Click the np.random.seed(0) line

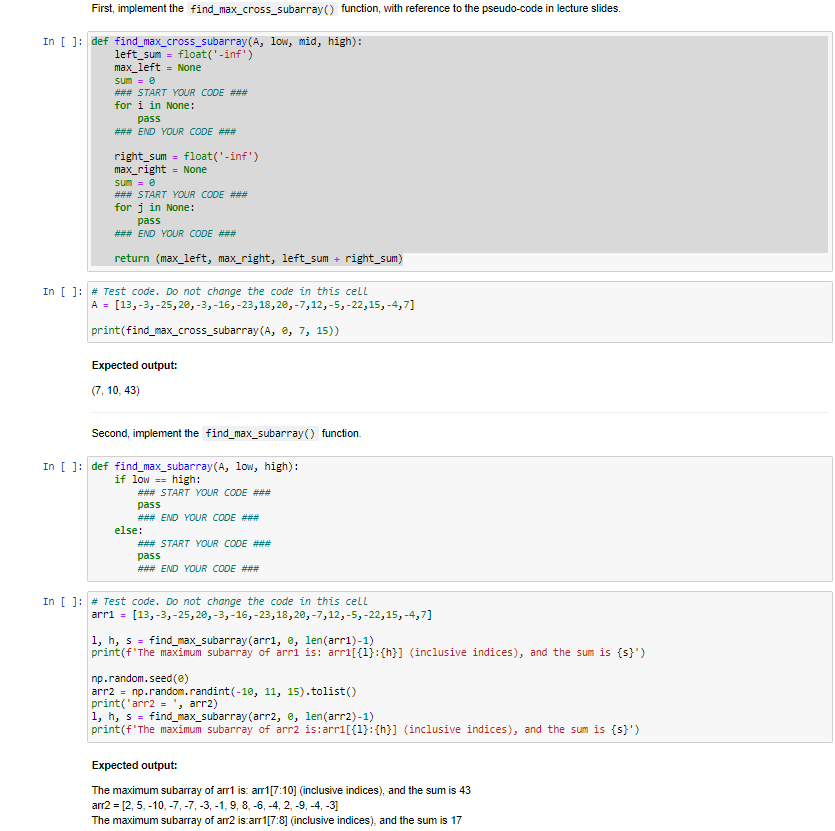(140, 679)
